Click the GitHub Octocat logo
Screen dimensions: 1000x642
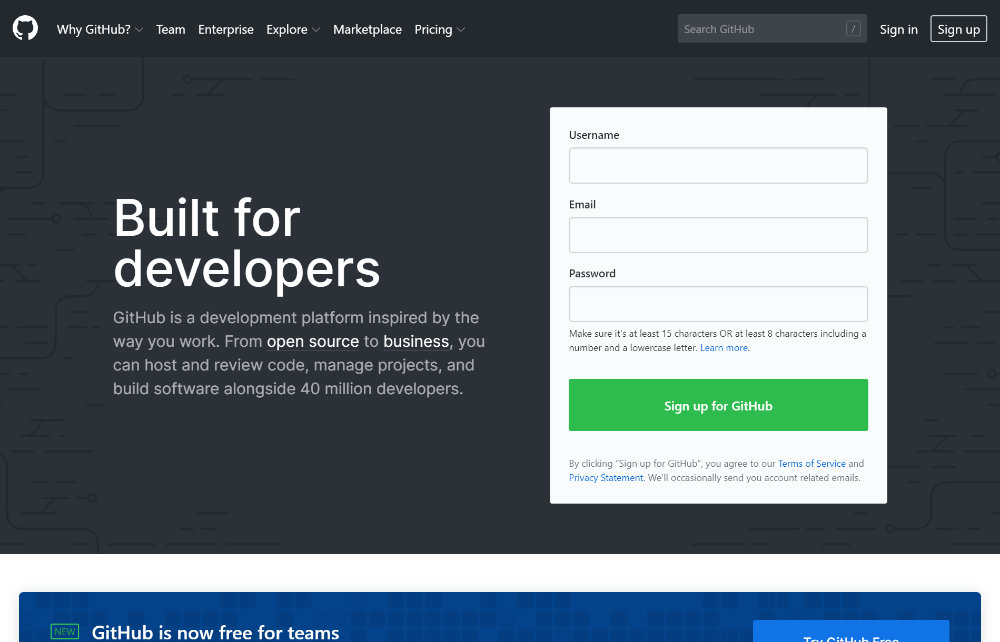(26, 29)
